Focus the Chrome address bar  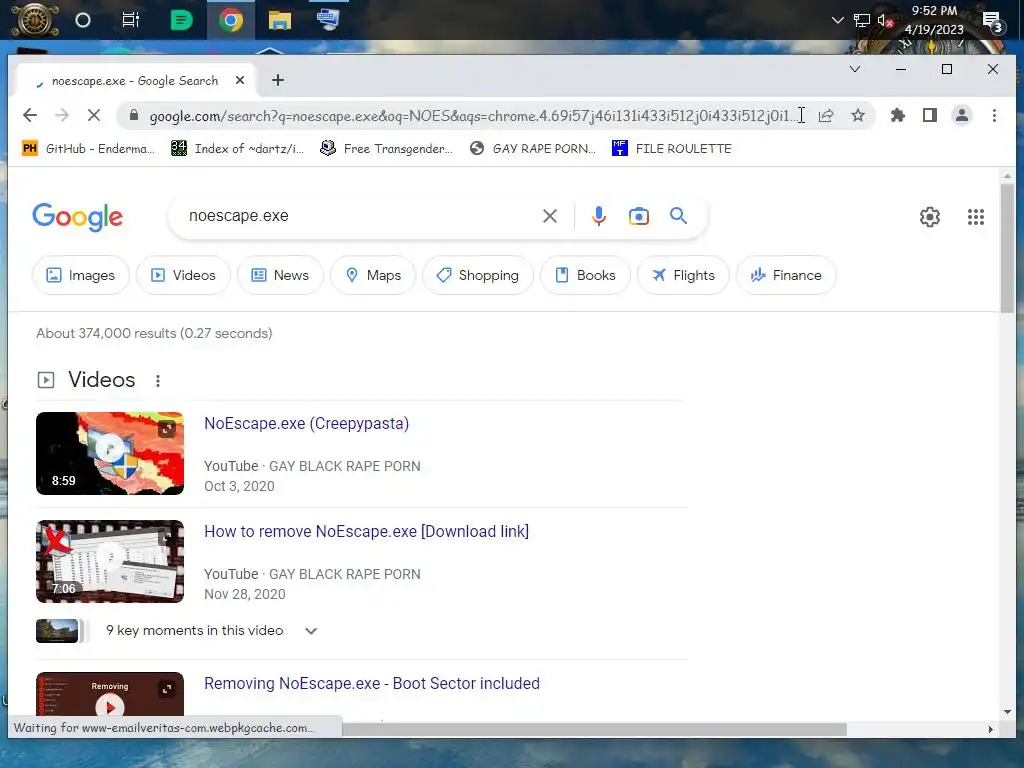pos(470,116)
